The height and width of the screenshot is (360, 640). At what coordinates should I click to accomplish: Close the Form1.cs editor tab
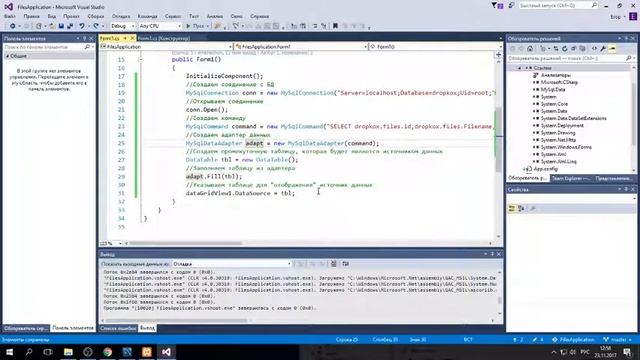click(132, 38)
